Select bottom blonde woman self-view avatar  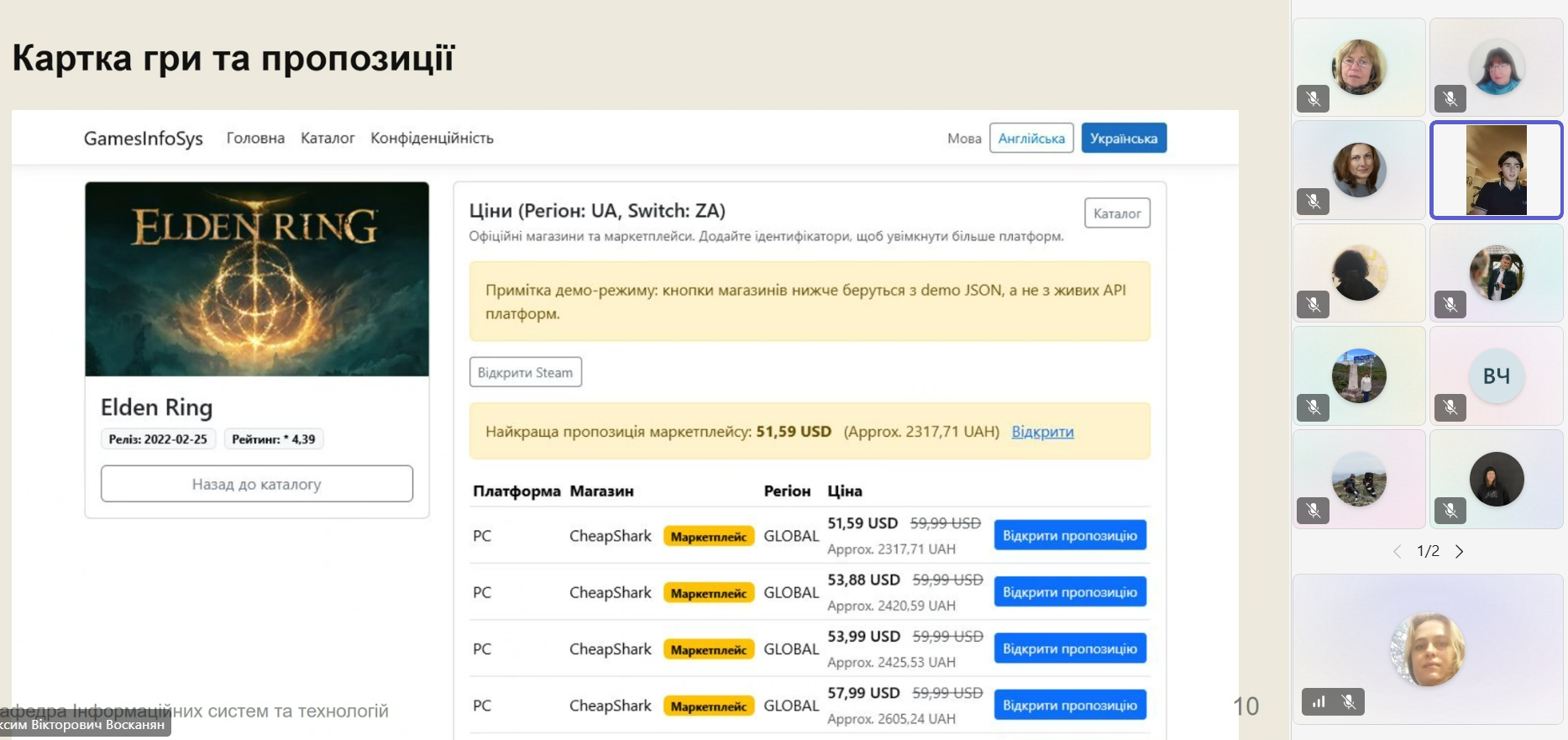(1428, 649)
